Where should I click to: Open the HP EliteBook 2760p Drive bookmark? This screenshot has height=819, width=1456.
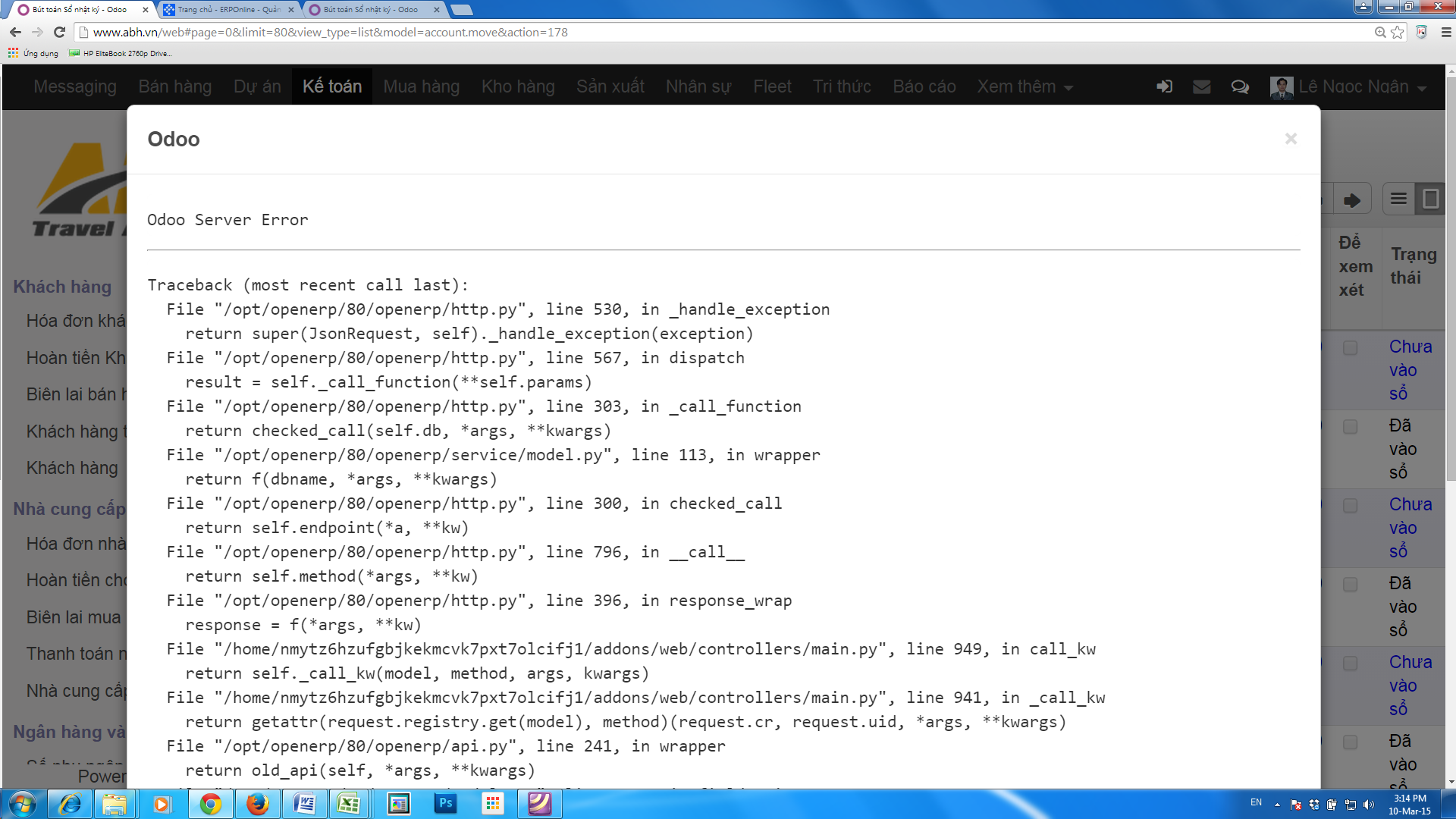pyautogui.click(x=121, y=53)
